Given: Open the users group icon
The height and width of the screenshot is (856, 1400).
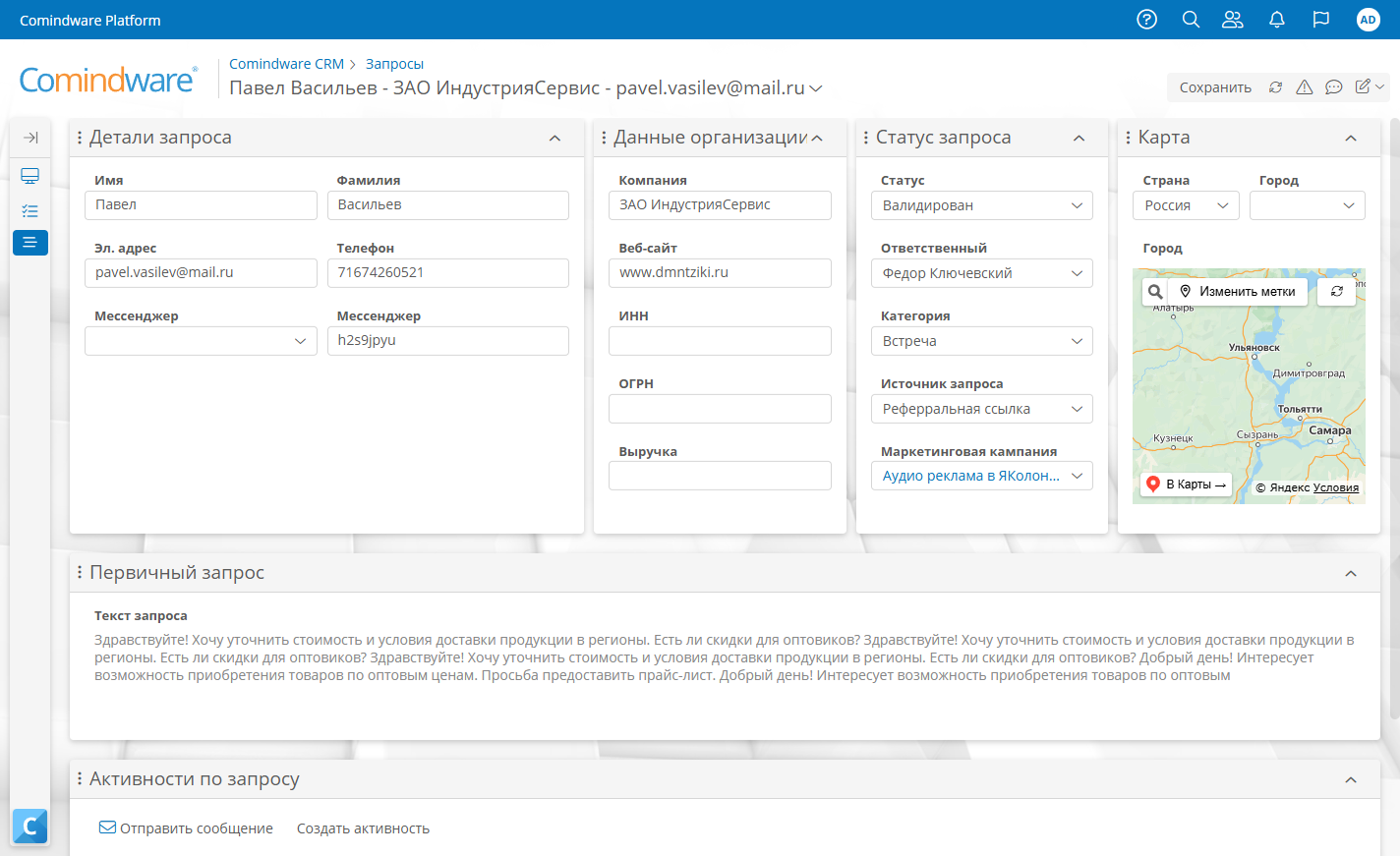Looking at the screenshot, I should click(1233, 20).
